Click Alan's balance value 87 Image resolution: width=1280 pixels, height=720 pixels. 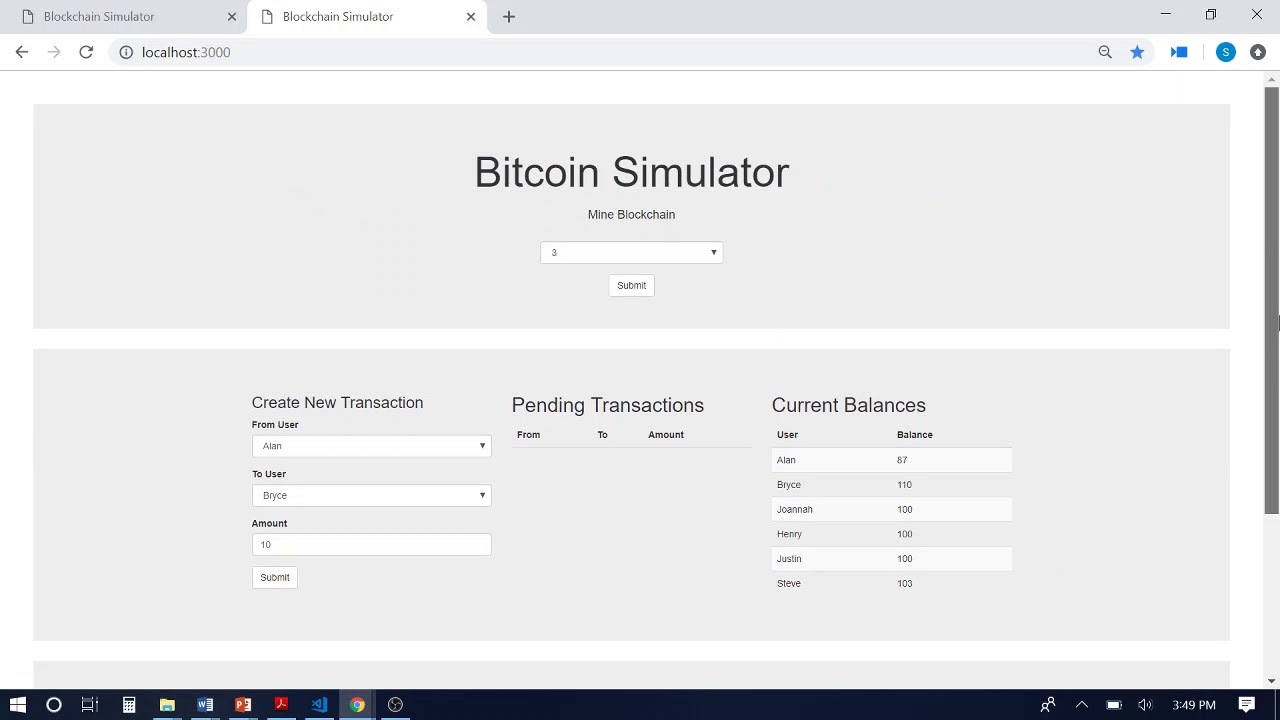902,460
